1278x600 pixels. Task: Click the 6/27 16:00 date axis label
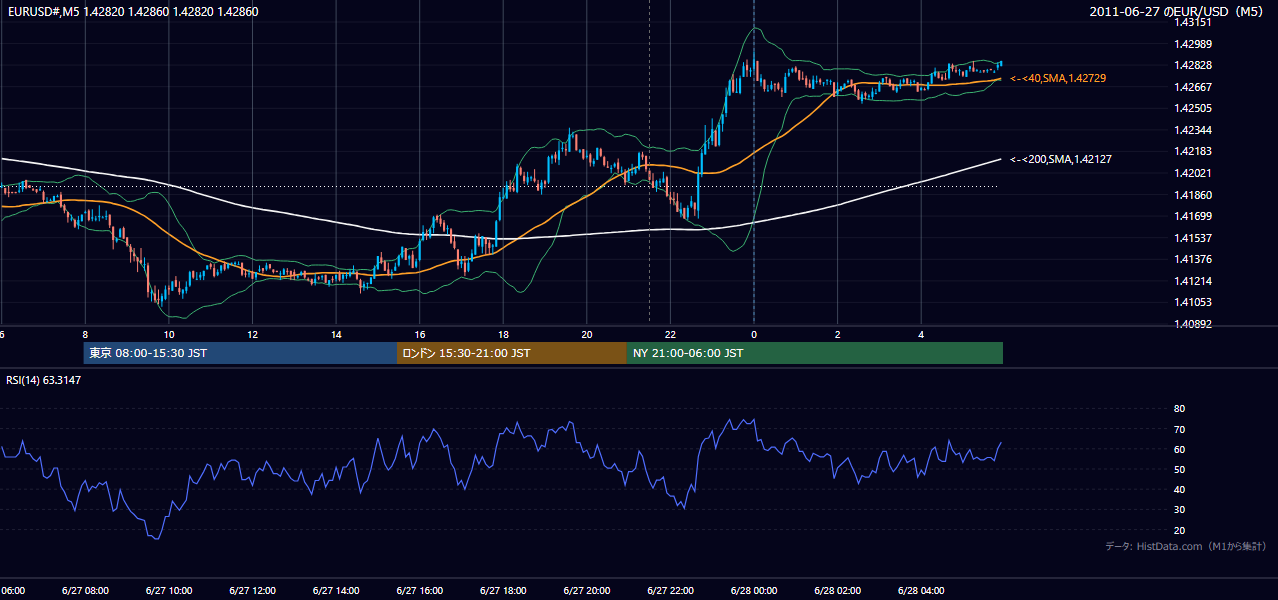[x=420, y=591]
